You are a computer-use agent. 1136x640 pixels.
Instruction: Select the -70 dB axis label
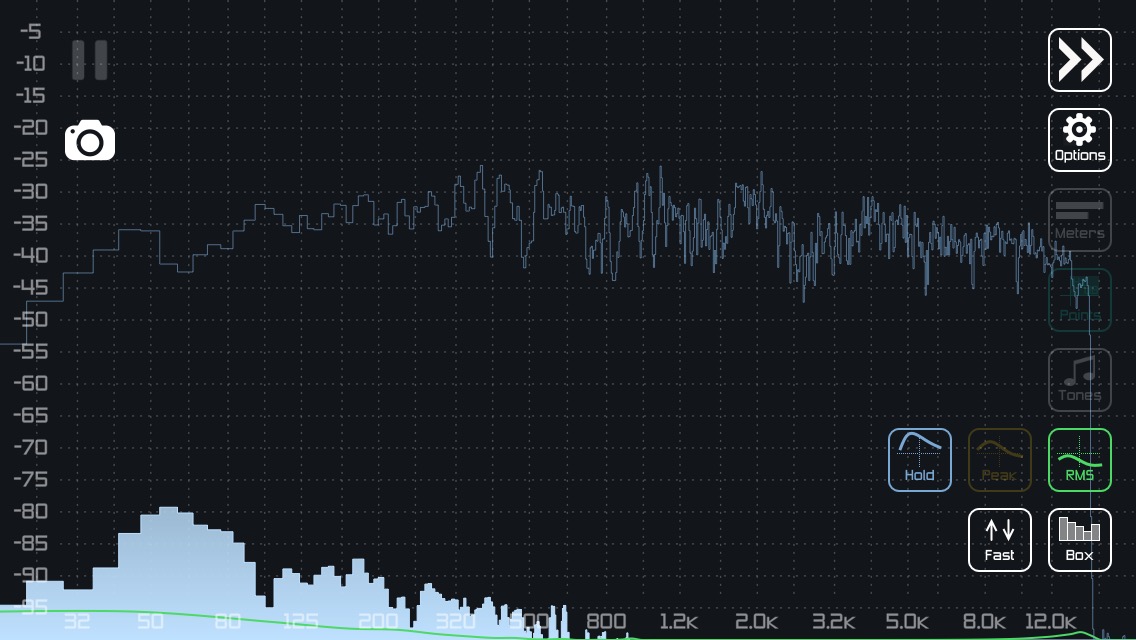30,447
